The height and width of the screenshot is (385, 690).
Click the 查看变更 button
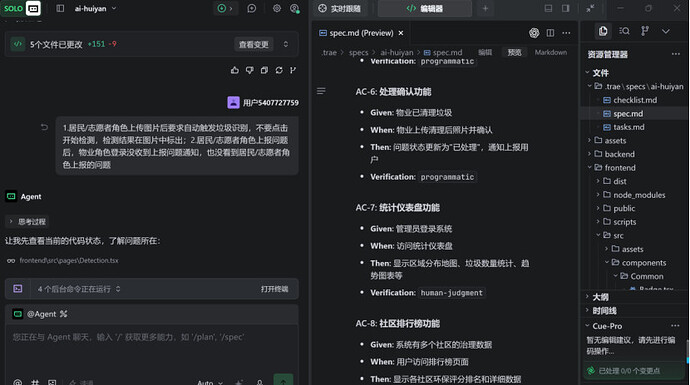[253, 44]
